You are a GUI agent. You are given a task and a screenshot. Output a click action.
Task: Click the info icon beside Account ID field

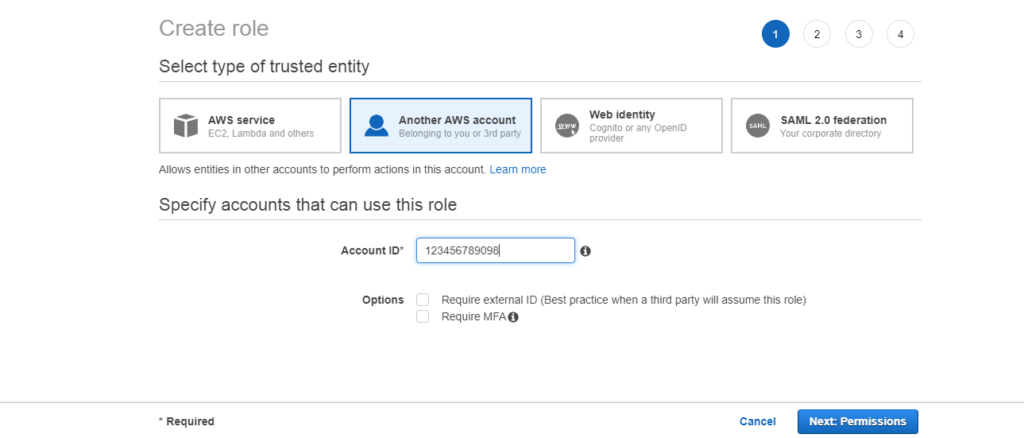pyautogui.click(x=585, y=251)
